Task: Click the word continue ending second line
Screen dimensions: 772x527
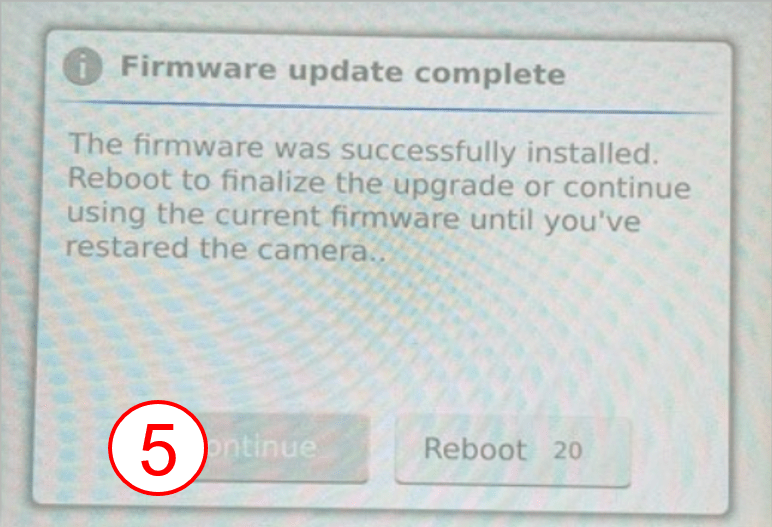Action: coord(627,188)
